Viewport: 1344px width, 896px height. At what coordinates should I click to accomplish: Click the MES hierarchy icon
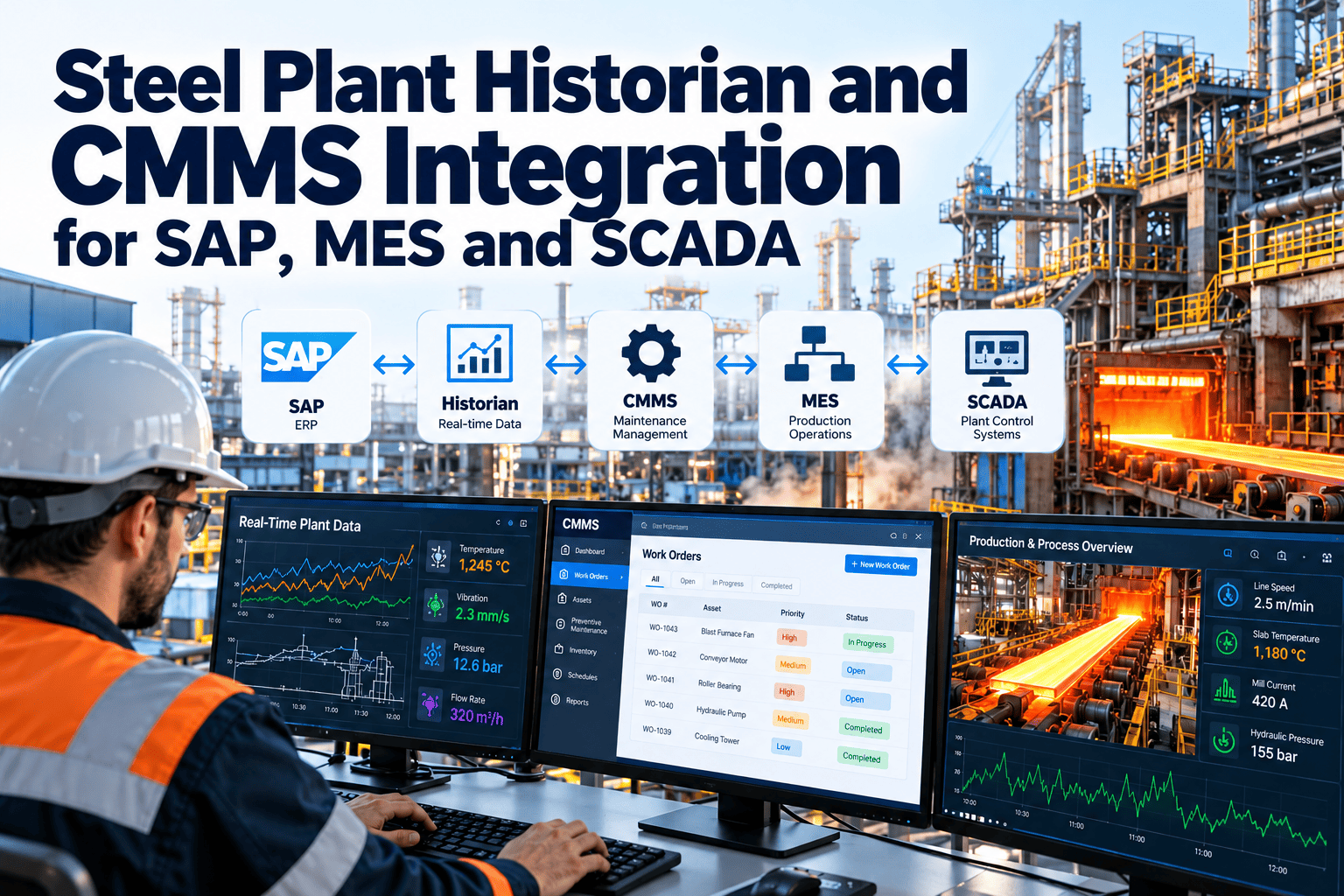pos(820,353)
